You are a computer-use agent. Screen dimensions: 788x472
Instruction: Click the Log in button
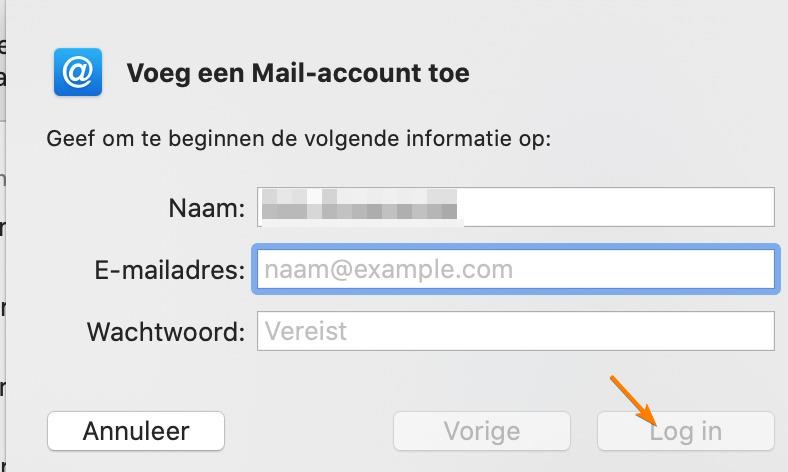[x=686, y=431]
